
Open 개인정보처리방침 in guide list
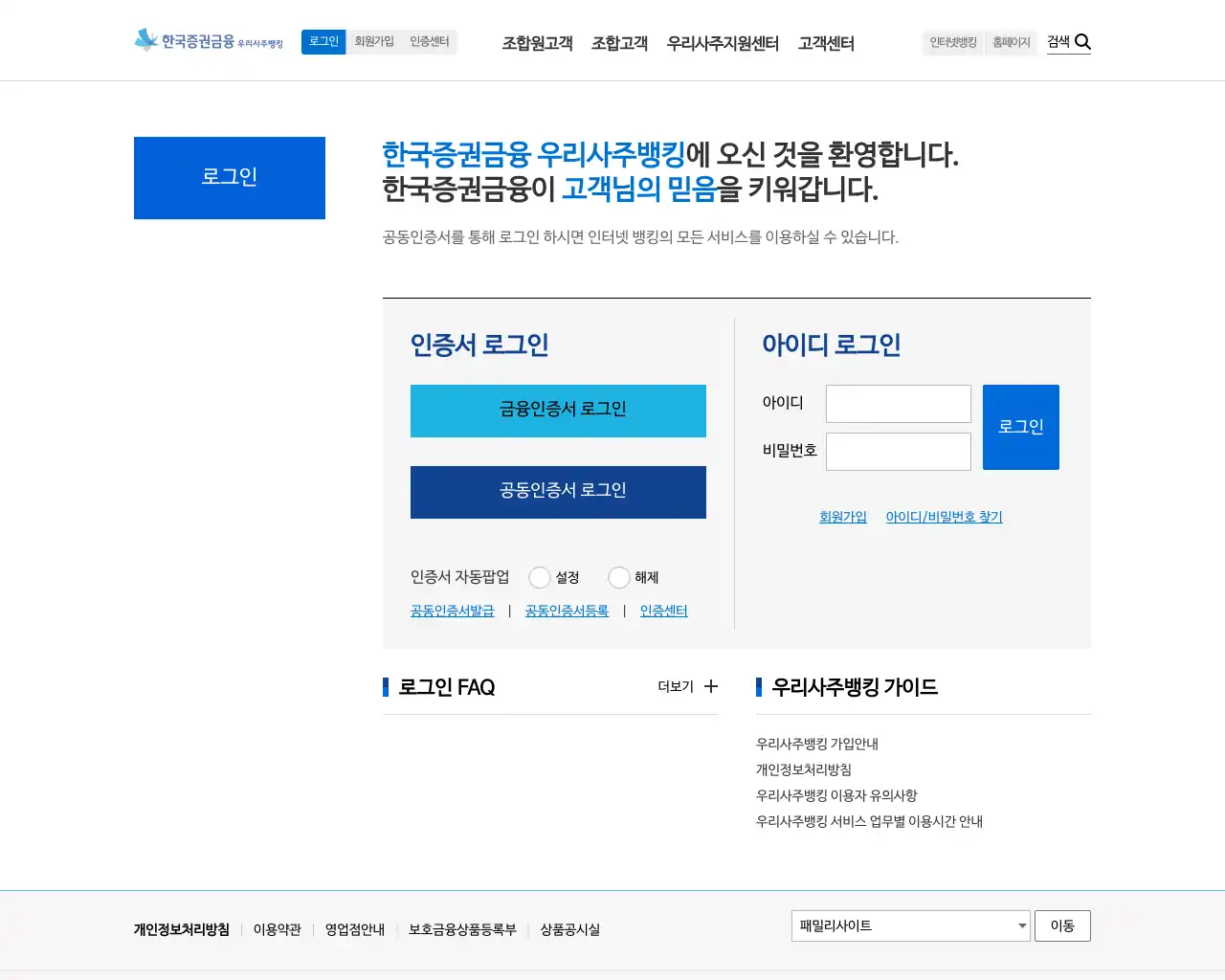pos(804,769)
